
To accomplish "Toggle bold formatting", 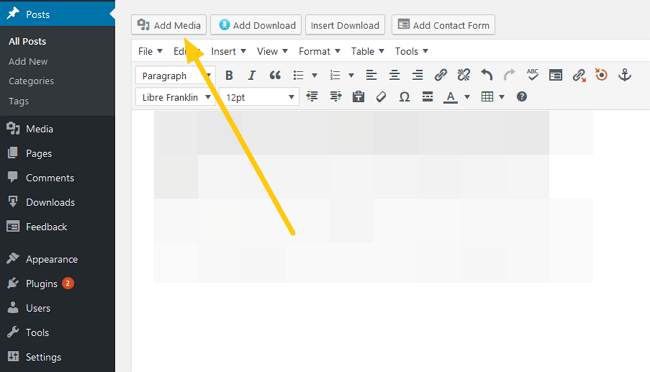I will tap(229, 75).
